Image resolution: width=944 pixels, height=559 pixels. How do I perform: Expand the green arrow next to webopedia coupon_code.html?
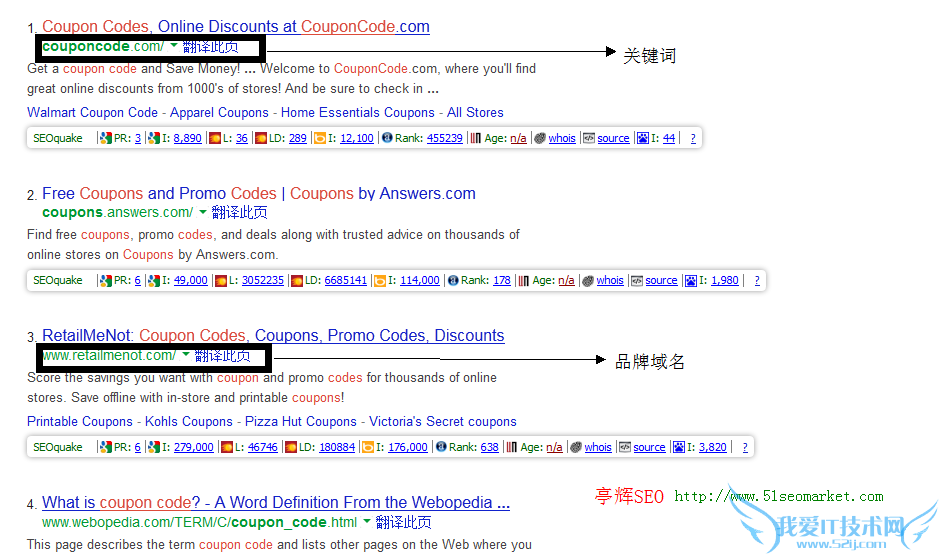(367, 522)
